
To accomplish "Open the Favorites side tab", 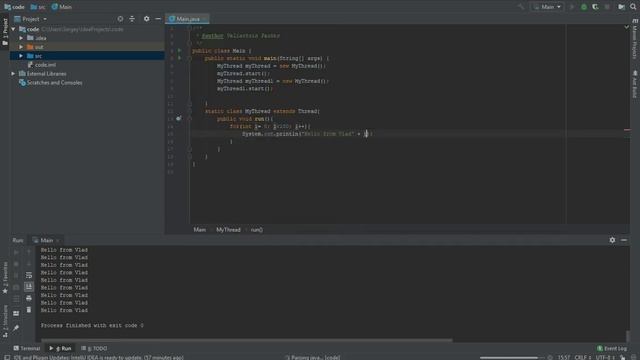I will (x=5, y=278).
